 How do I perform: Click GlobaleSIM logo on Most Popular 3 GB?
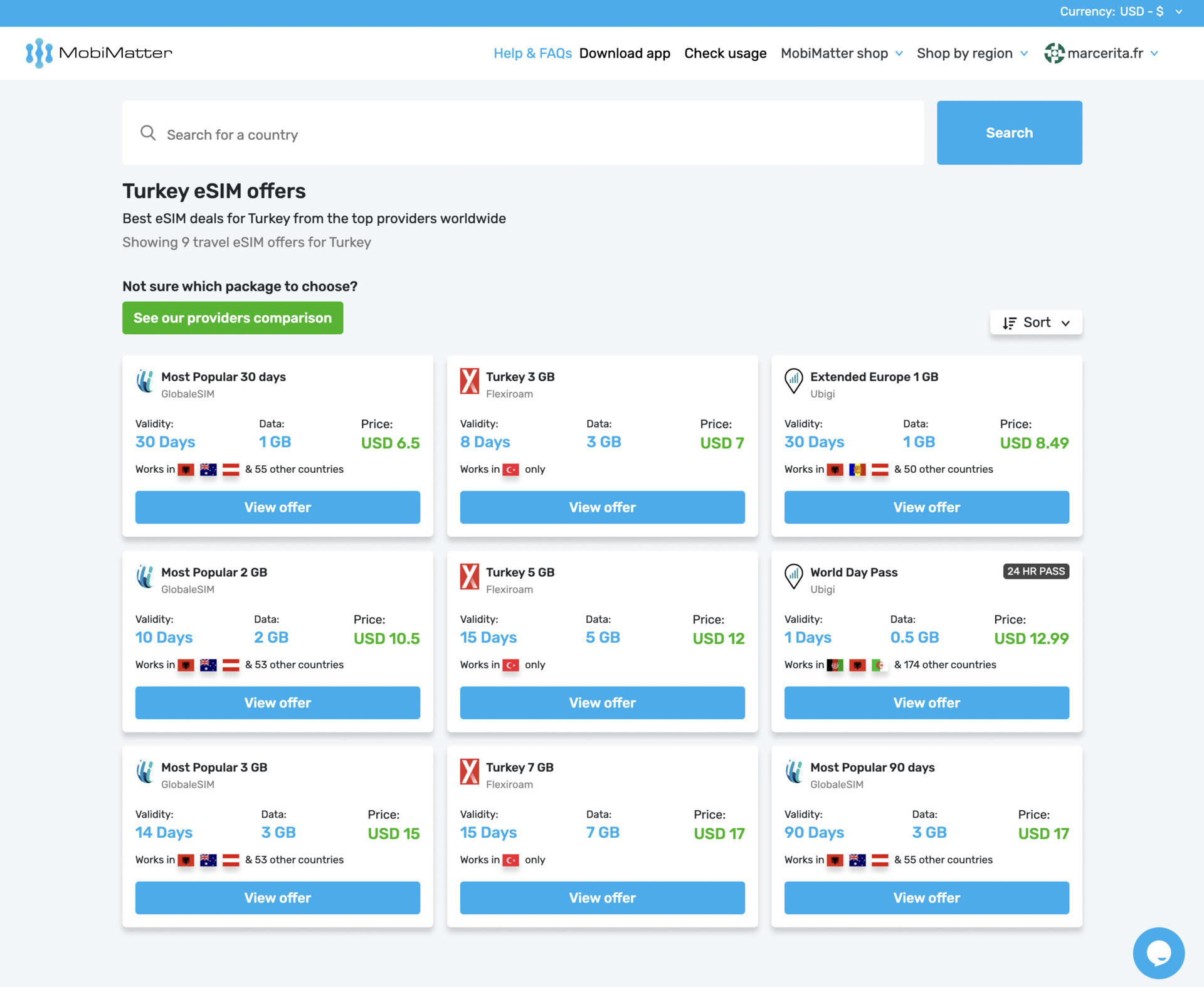coord(145,772)
